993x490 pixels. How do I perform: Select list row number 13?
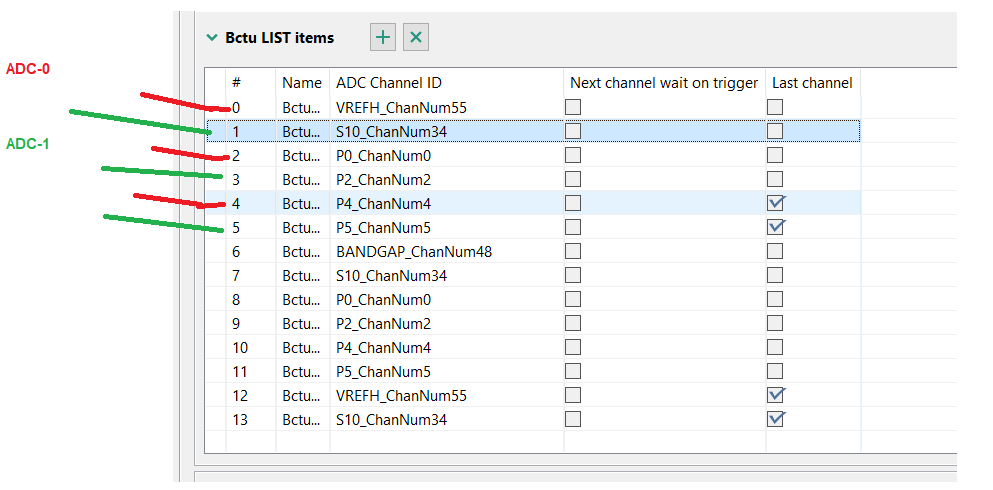tap(240, 419)
